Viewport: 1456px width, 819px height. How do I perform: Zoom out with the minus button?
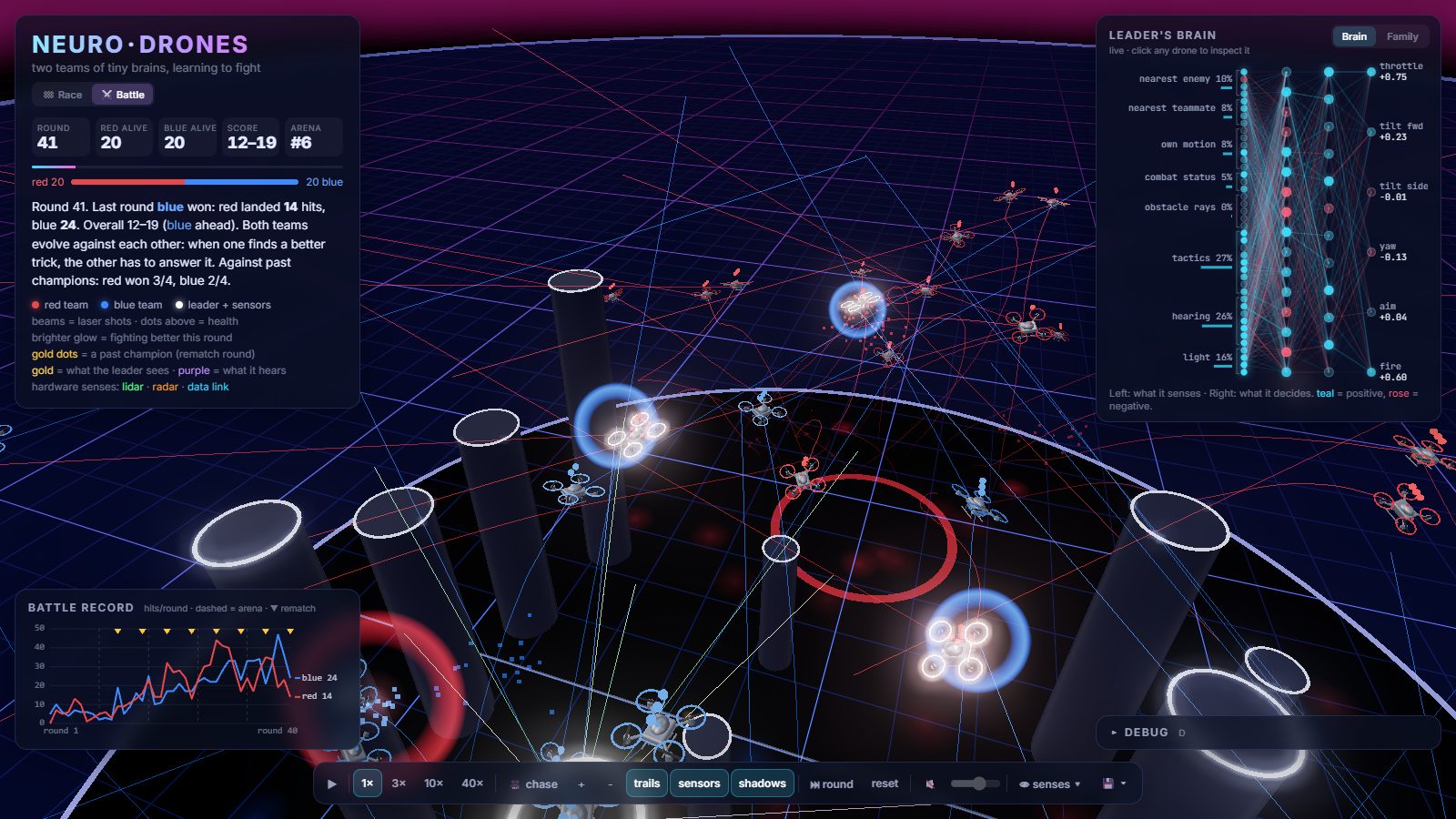click(611, 784)
